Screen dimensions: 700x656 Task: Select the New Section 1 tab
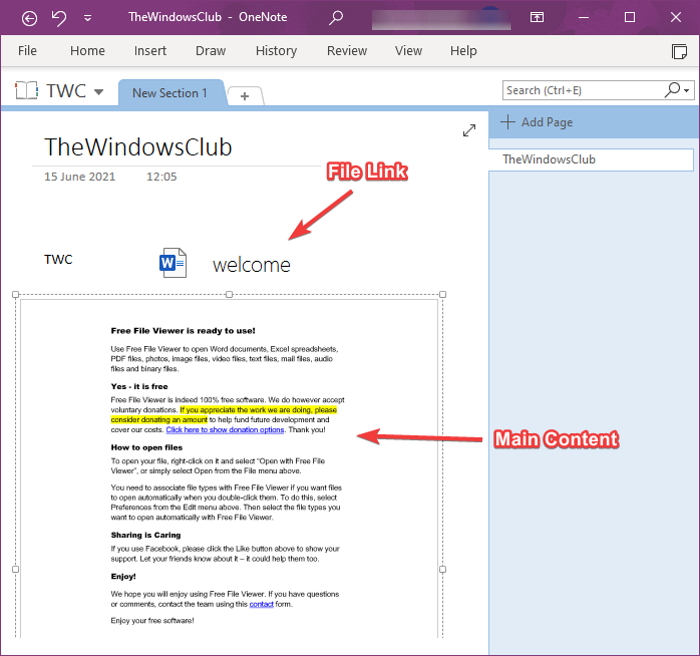pos(170,93)
